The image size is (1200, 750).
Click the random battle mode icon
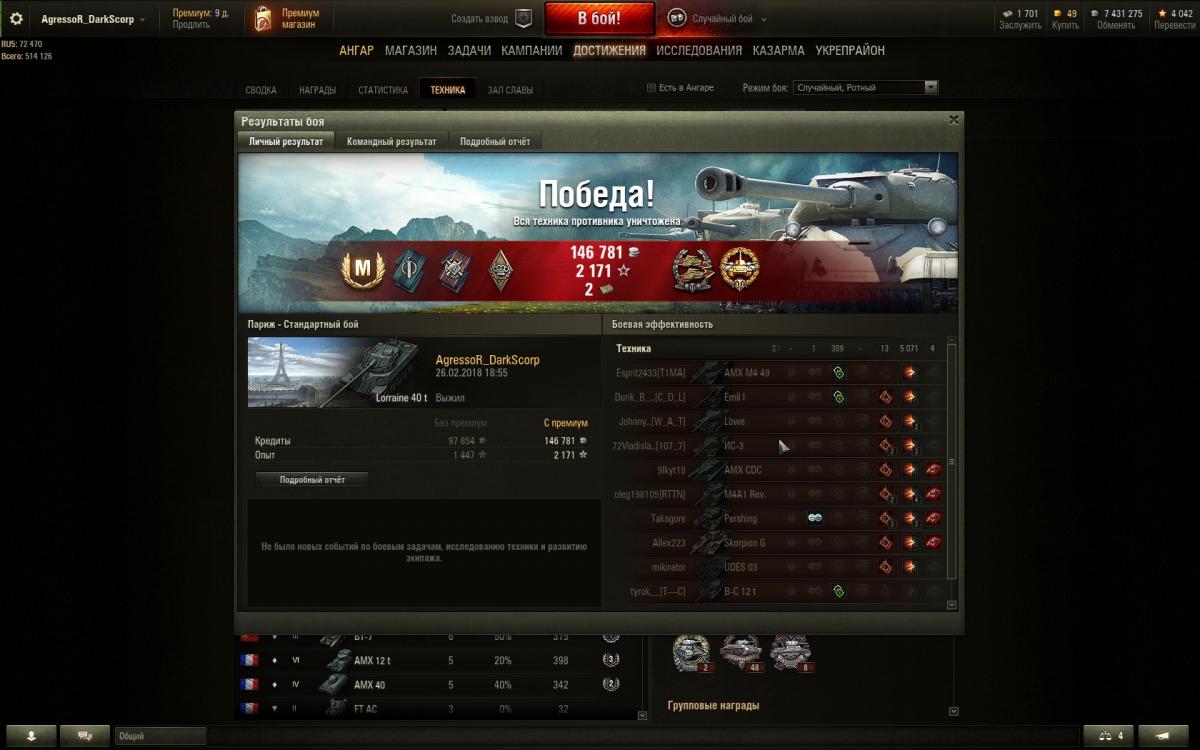677,19
